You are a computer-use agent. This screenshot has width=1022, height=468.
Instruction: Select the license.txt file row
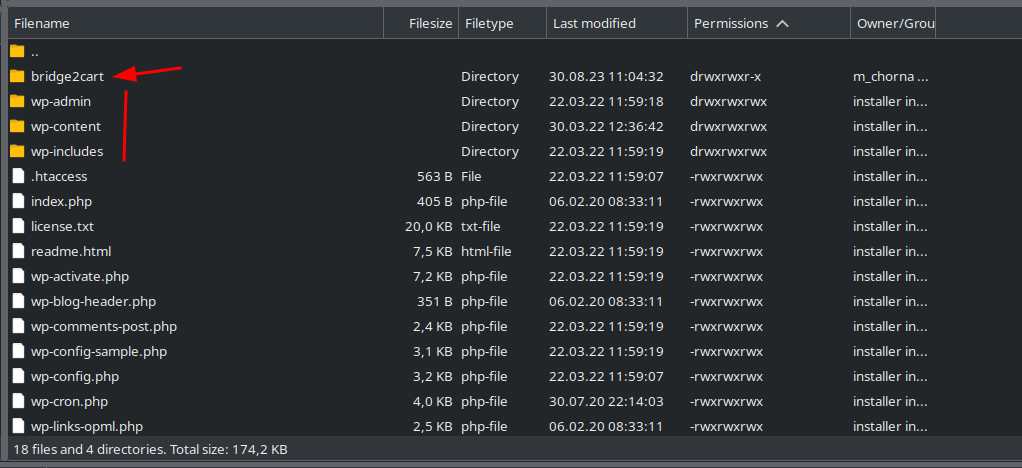(472, 226)
